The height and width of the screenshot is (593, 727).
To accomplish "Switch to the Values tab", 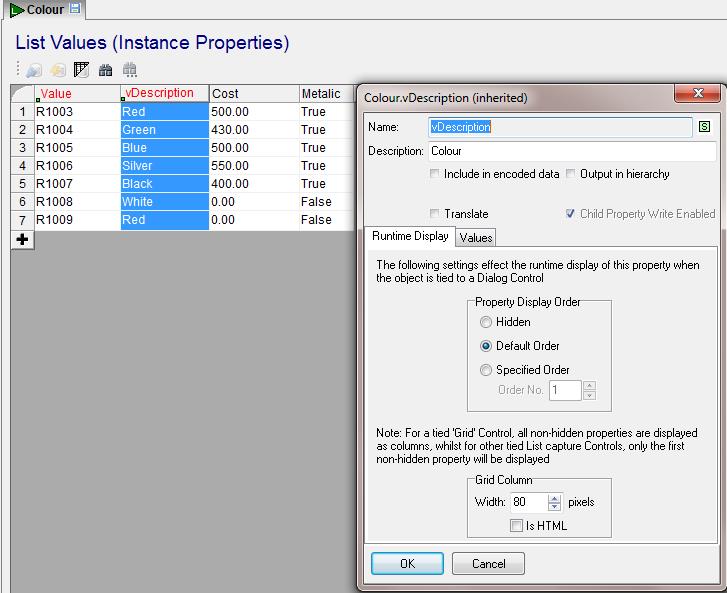I will click(x=475, y=238).
